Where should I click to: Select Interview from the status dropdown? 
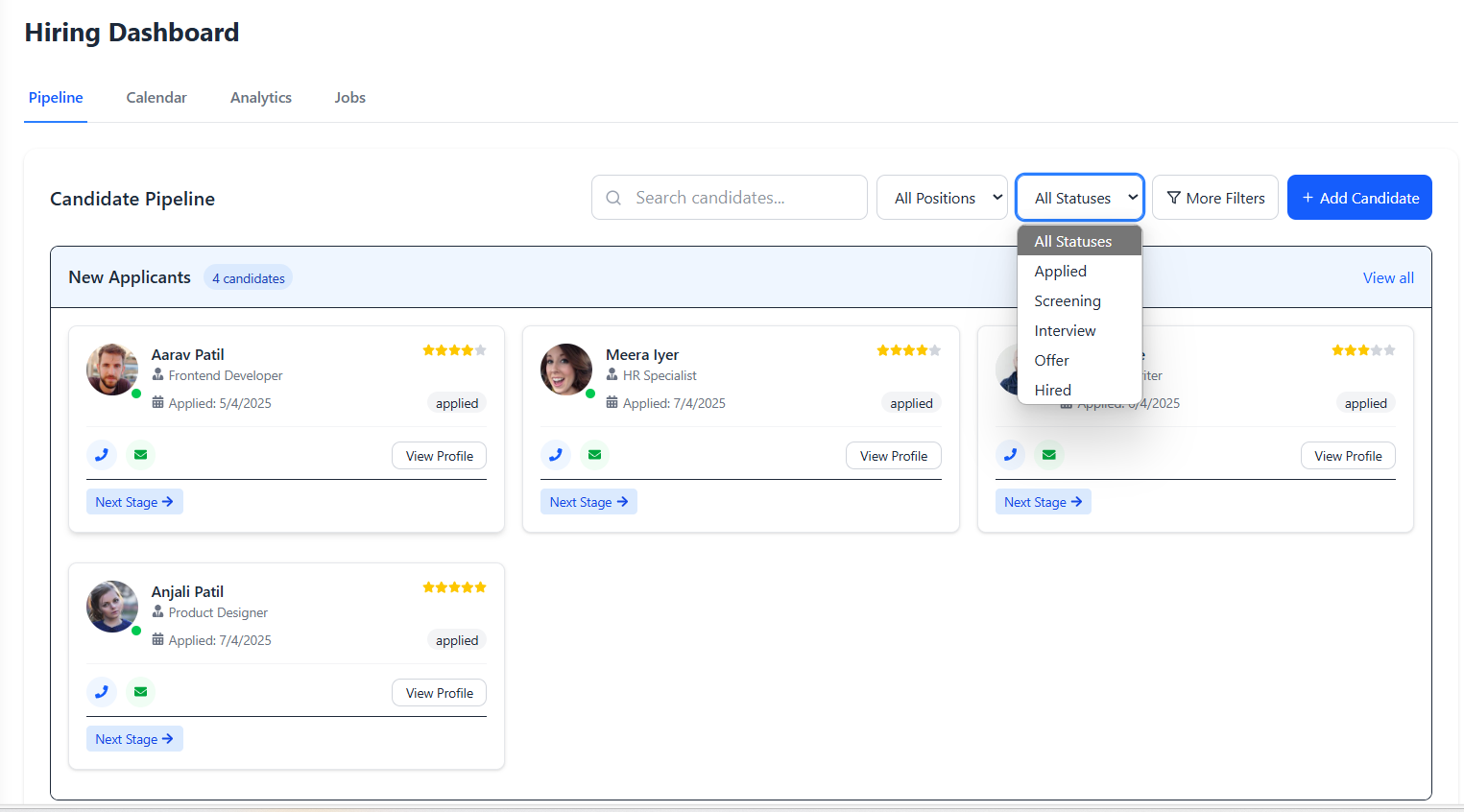click(1065, 330)
